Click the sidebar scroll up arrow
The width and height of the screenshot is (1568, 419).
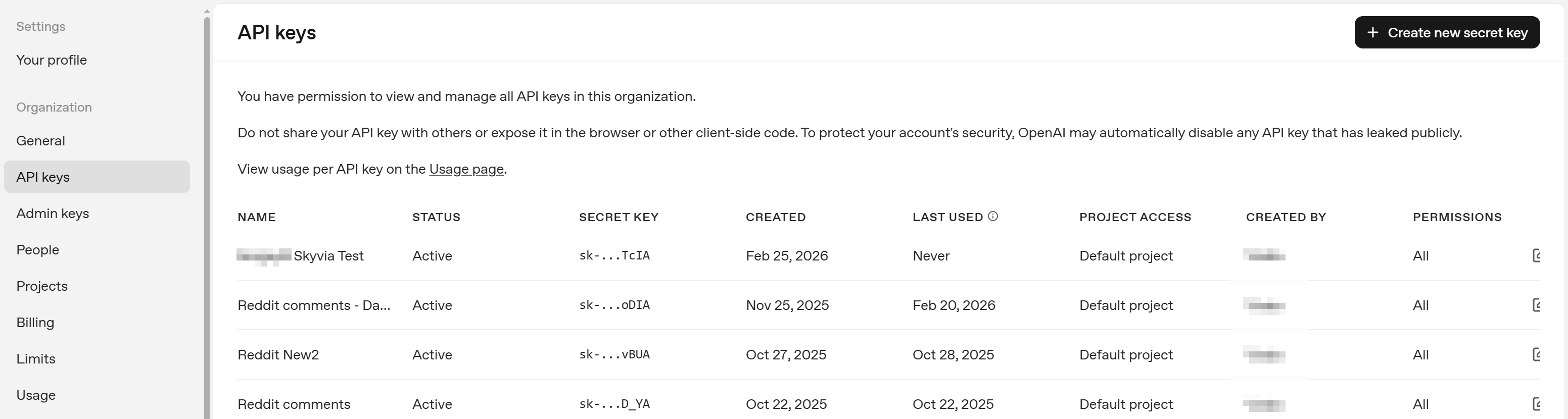(207, 11)
